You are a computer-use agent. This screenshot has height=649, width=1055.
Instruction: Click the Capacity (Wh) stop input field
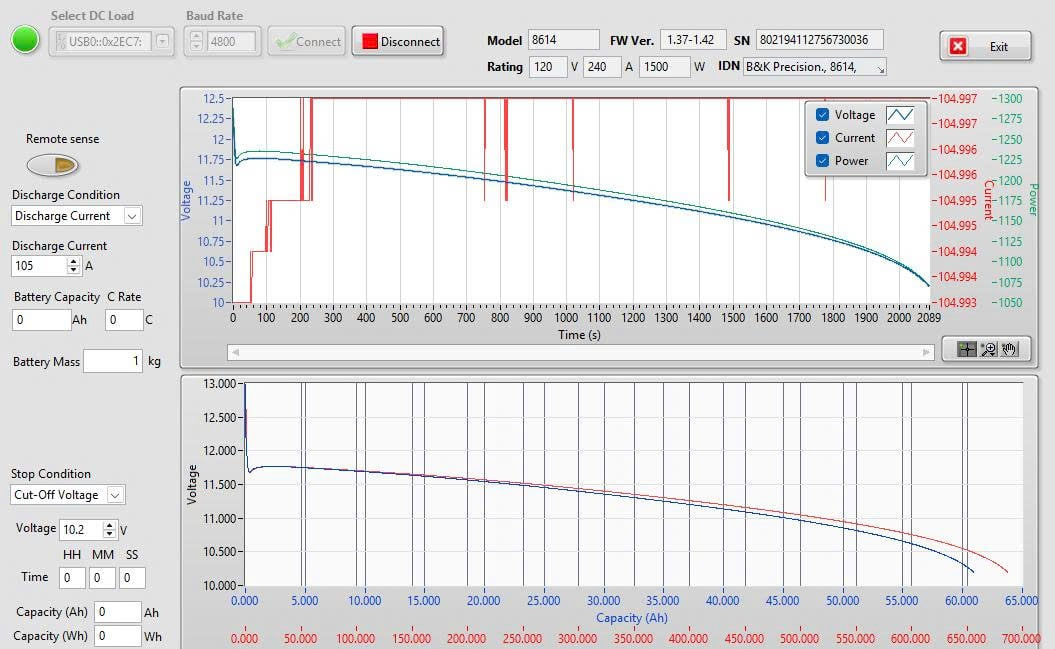118,636
